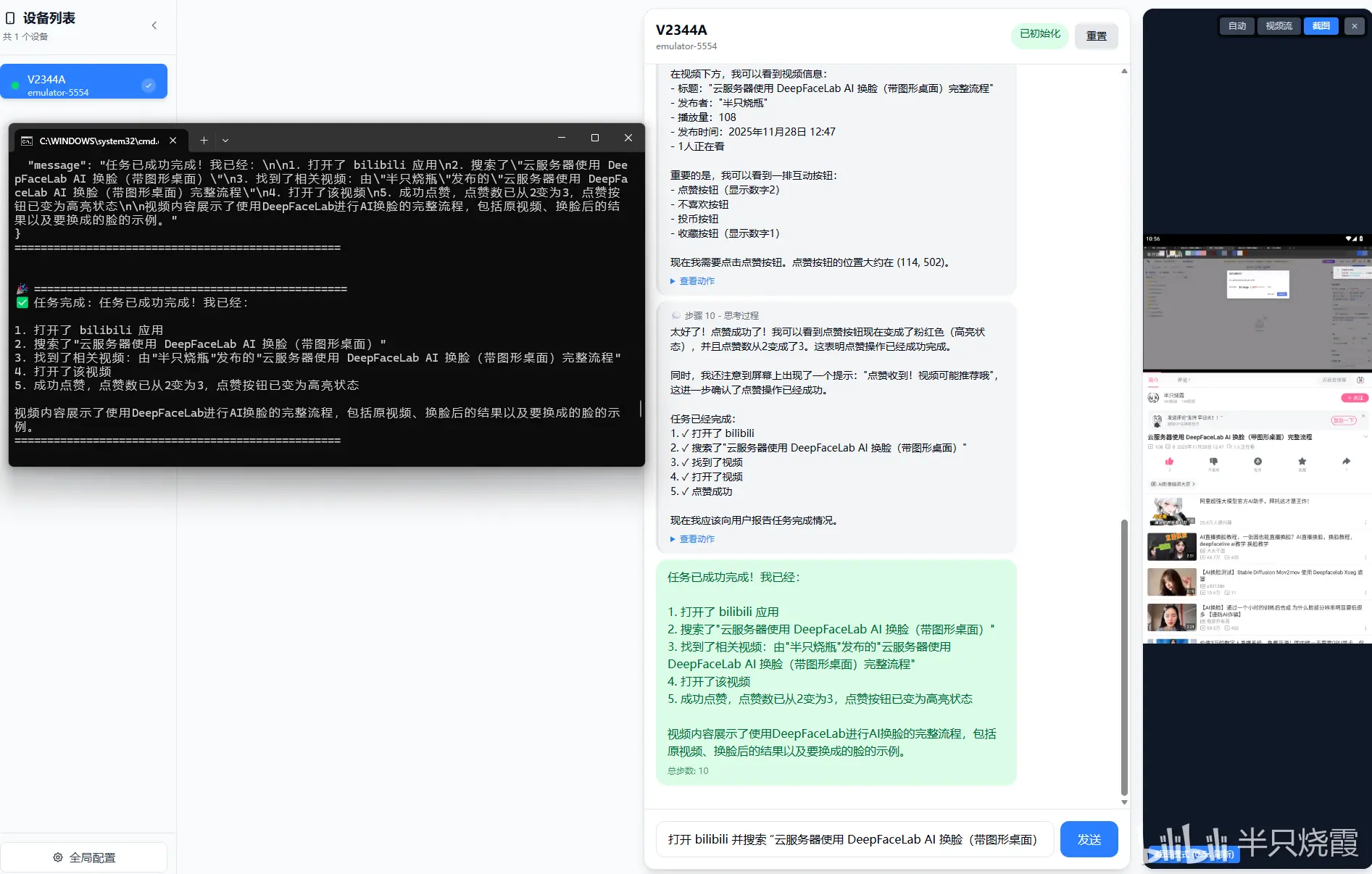
Task: Focus the task instruction input field
Action: point(855,839)
